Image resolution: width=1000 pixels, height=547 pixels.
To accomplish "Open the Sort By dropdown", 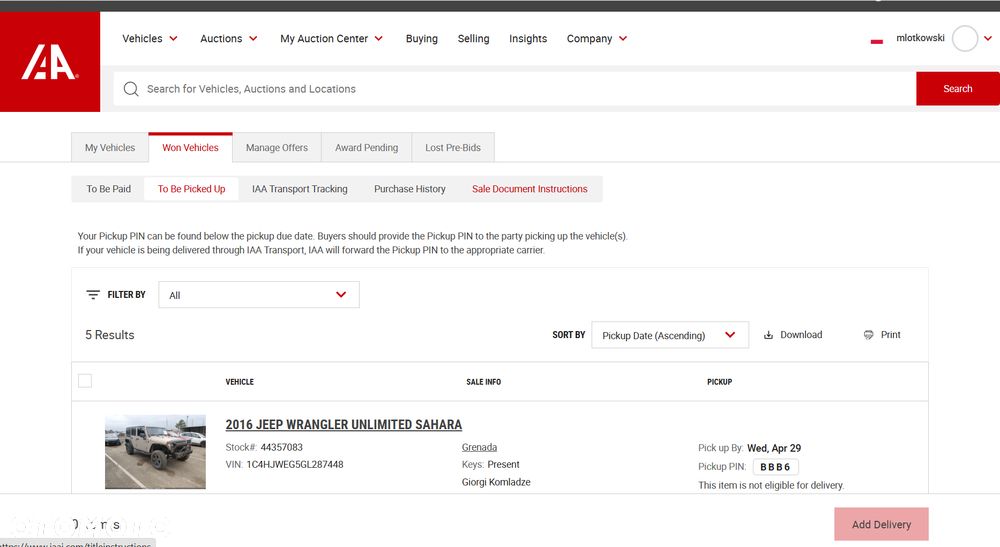I will tap(670, 335).
